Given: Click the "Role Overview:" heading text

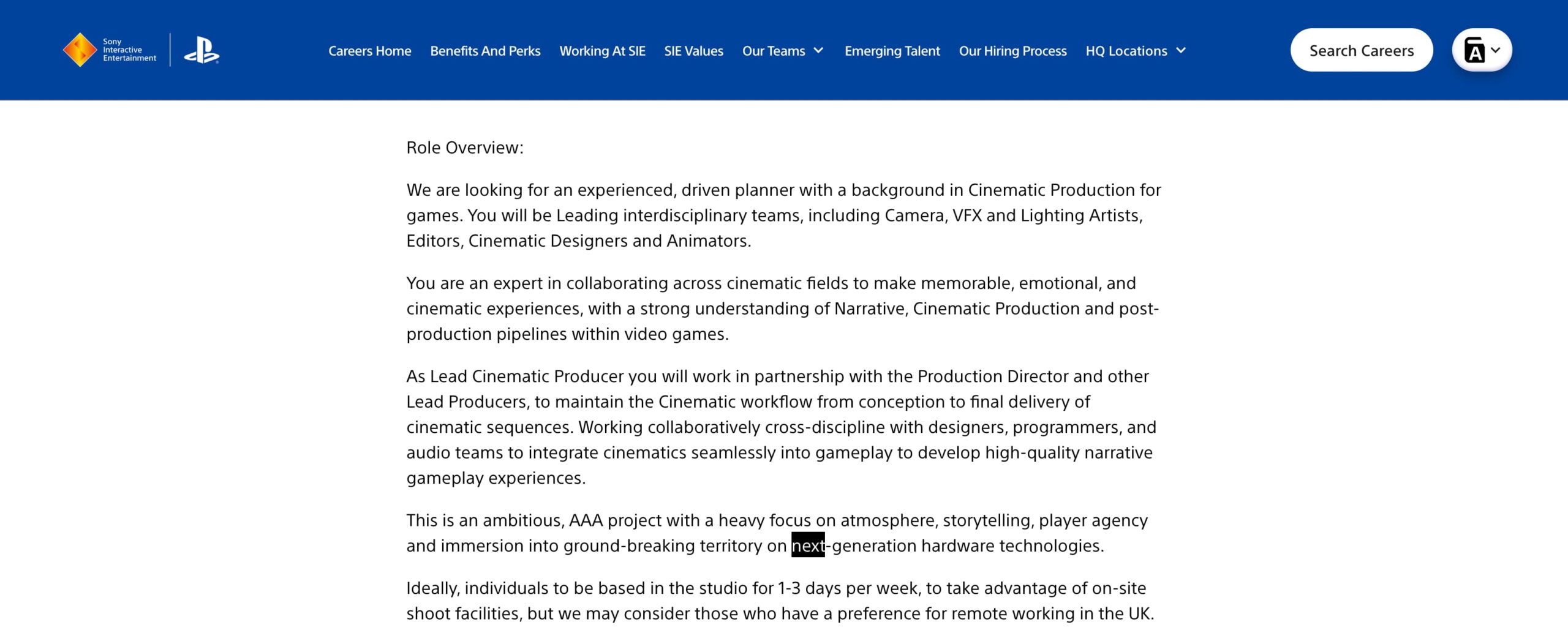Looking at the screenshot, I should (x=465, y=148).
